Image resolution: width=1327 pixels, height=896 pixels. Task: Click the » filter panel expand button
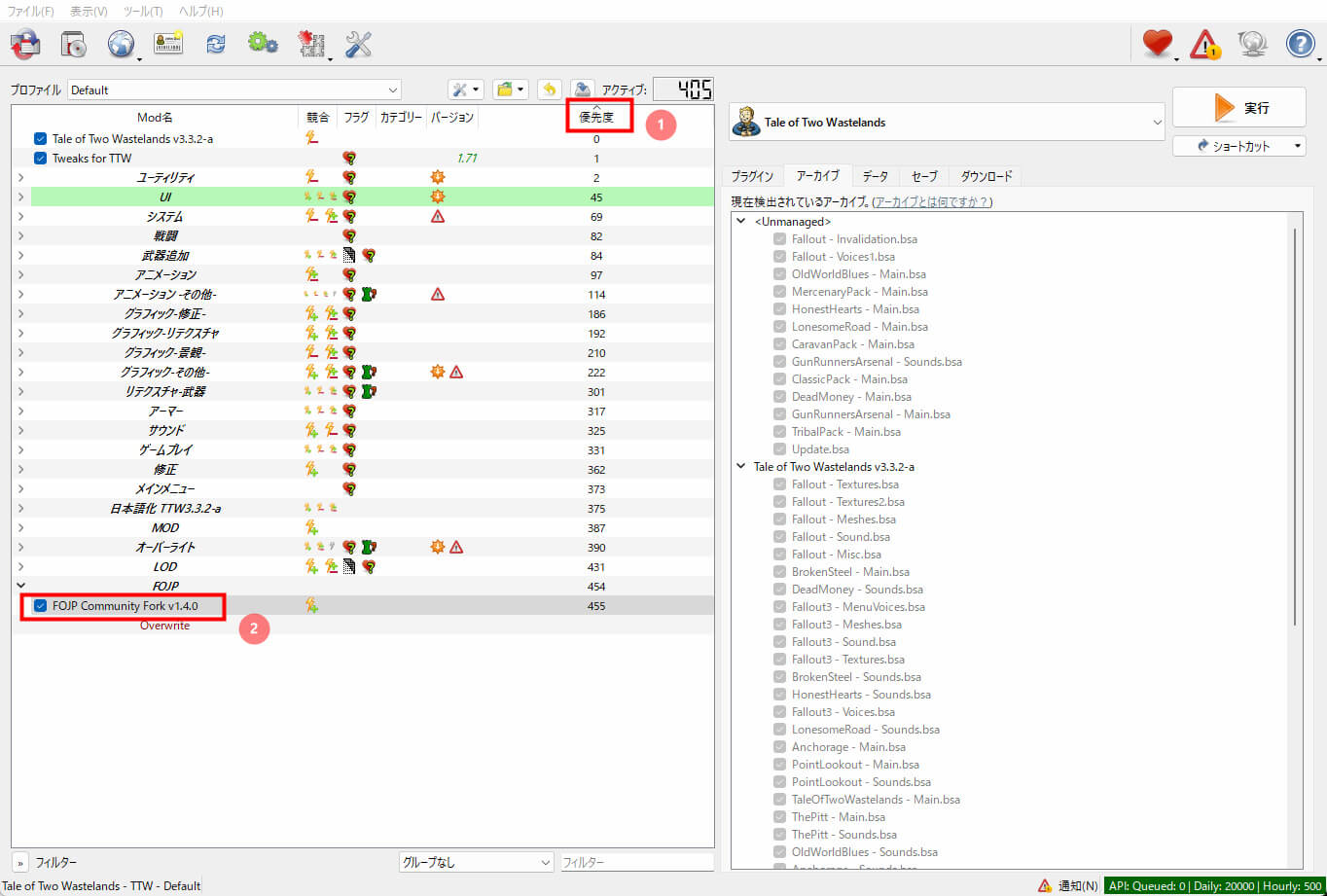tap(19, 862)
